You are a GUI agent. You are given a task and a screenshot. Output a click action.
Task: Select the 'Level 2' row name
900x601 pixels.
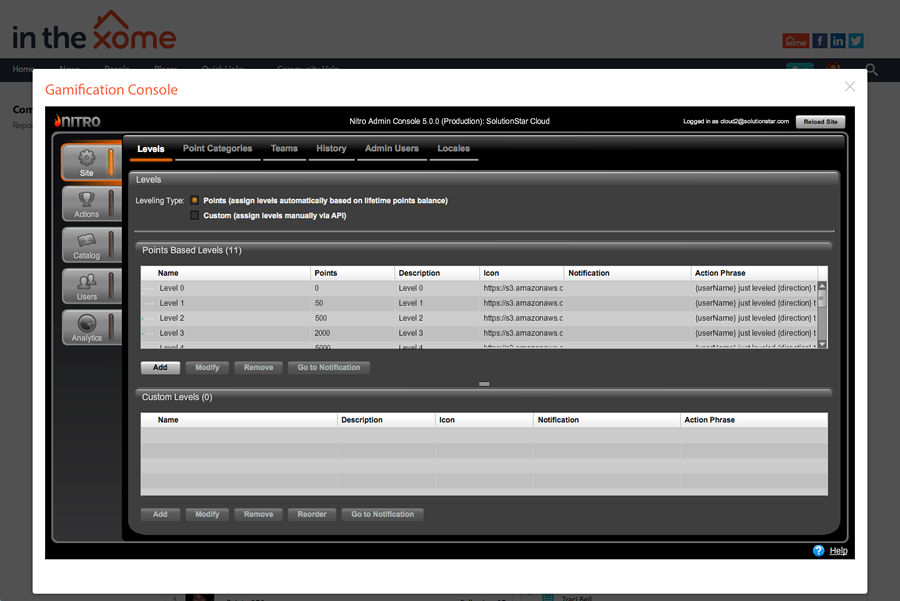172,318
